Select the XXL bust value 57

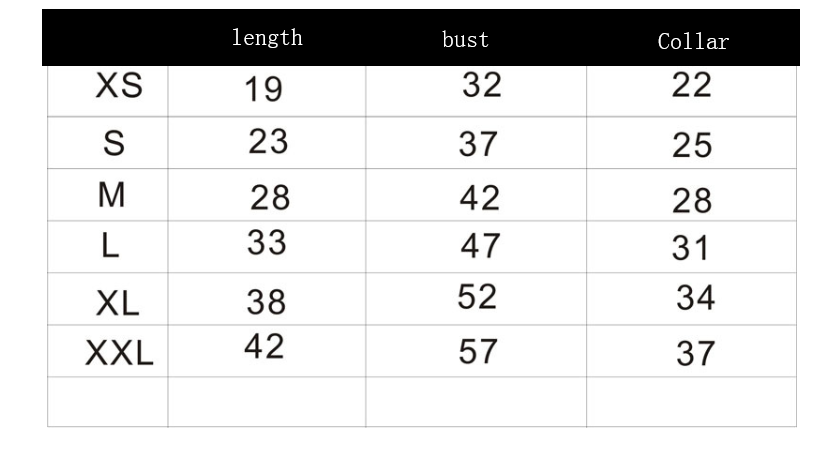[479, 351]
